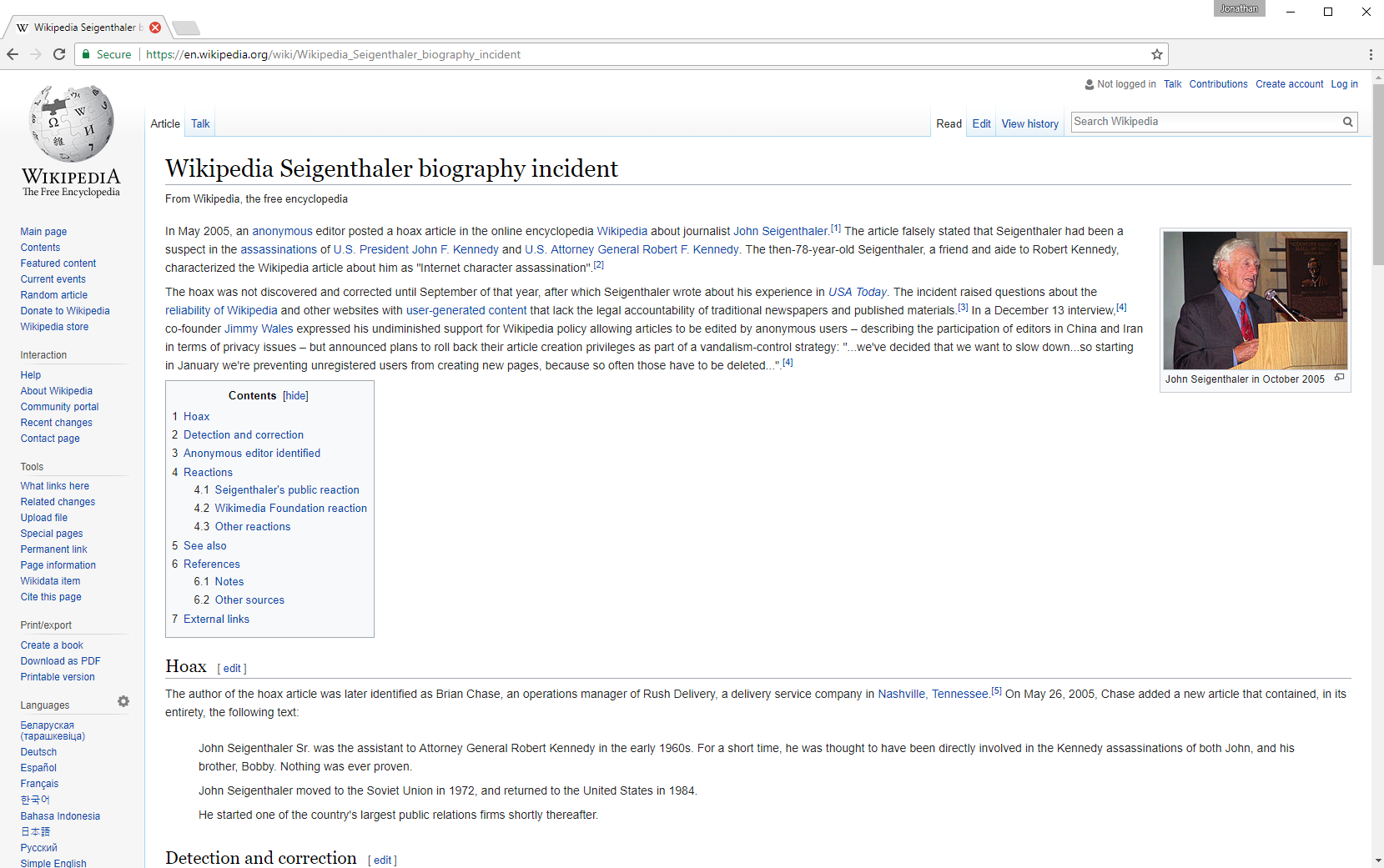1384x868 pixels.
Task: Open the Jimmy Wales link
Action: pos(259,329)
